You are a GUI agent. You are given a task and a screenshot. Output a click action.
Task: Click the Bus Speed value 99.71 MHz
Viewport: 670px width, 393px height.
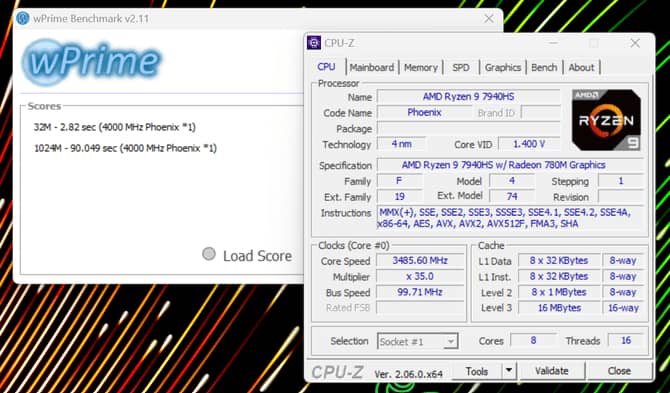click(420, 292)
